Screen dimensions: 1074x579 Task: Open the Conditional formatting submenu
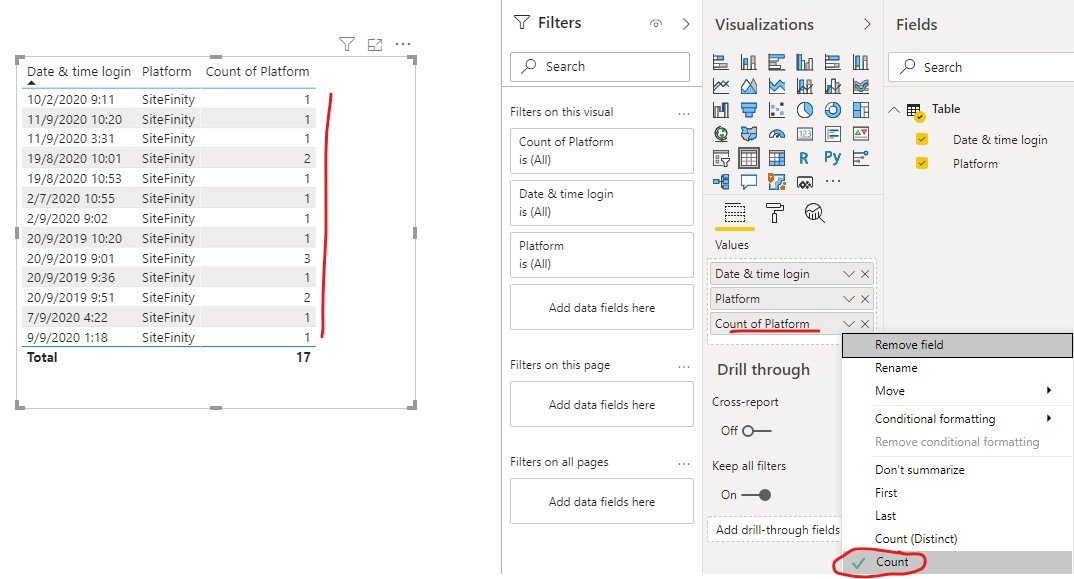click(957, 419)
